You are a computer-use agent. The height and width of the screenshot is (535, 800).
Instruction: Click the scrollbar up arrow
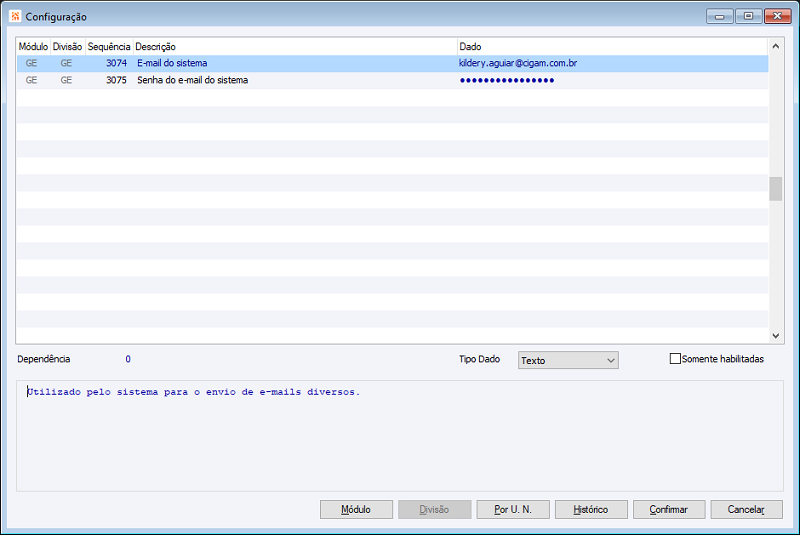[776, 46]
